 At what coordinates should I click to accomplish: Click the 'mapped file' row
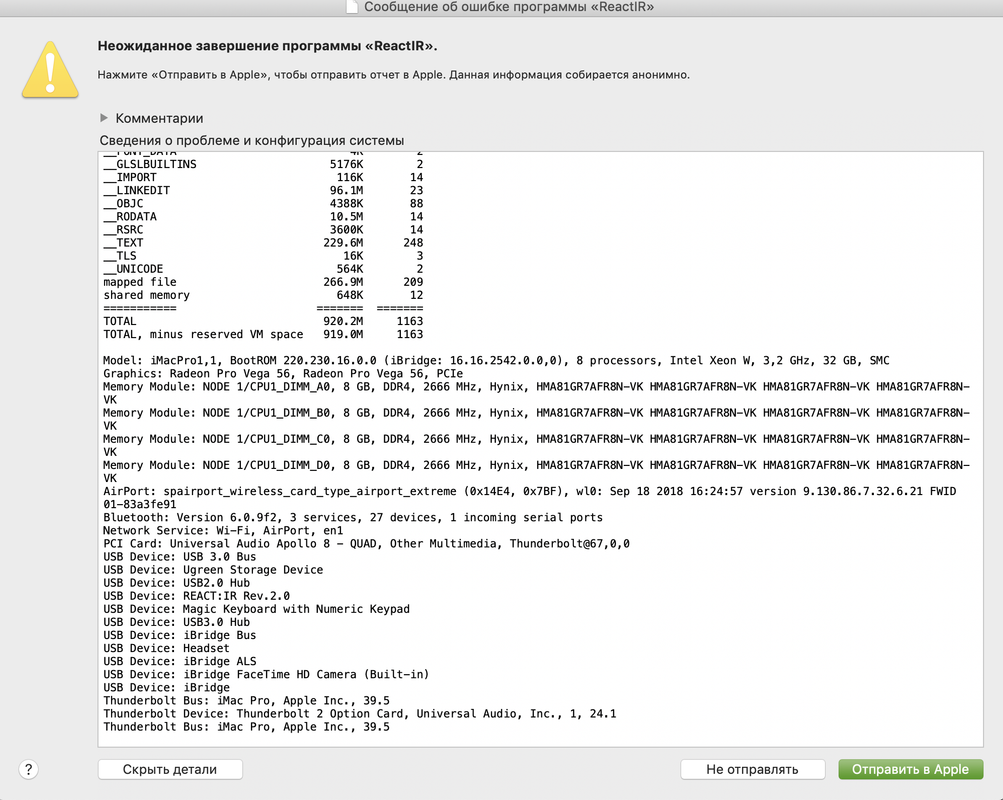(x=263, y=283)
